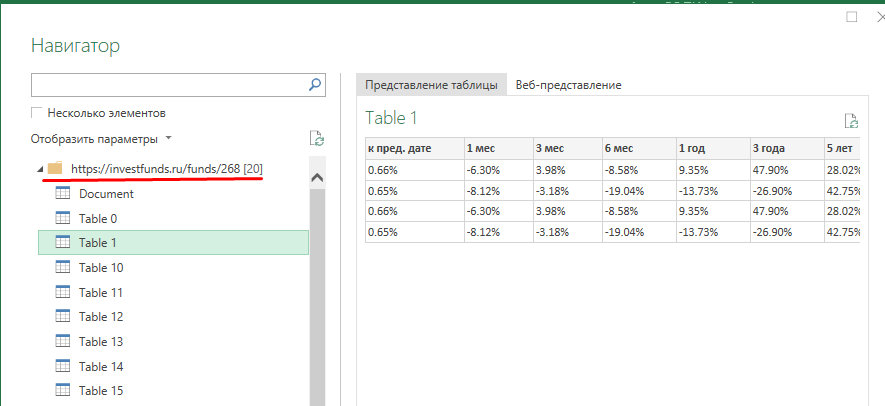Click the preview refresh icon beside Table 1
Viewport: 885px width, 406px height.
point(851,121)
